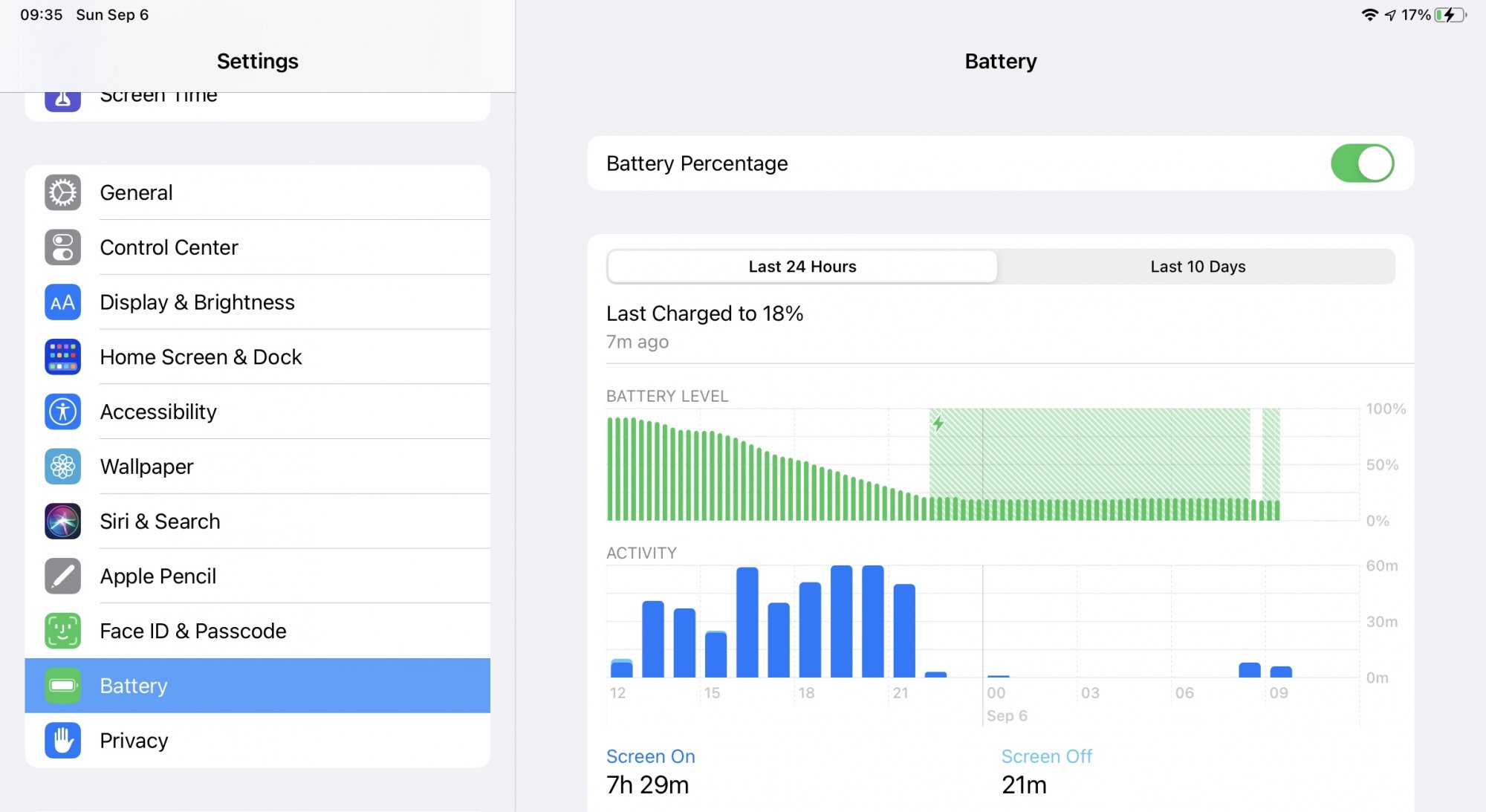Image resolution: width=1486 pixels, height=812 pixels.
Task: Tap the Siri & Search orb icon
Action: click(x=62, y=522)
